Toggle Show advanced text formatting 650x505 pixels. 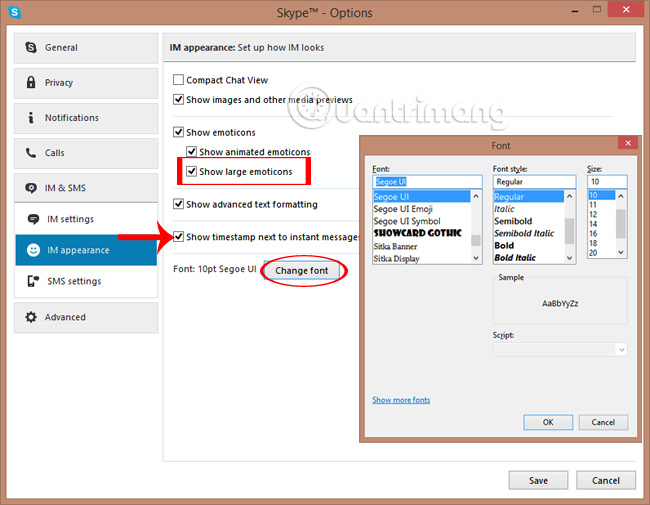178,204
